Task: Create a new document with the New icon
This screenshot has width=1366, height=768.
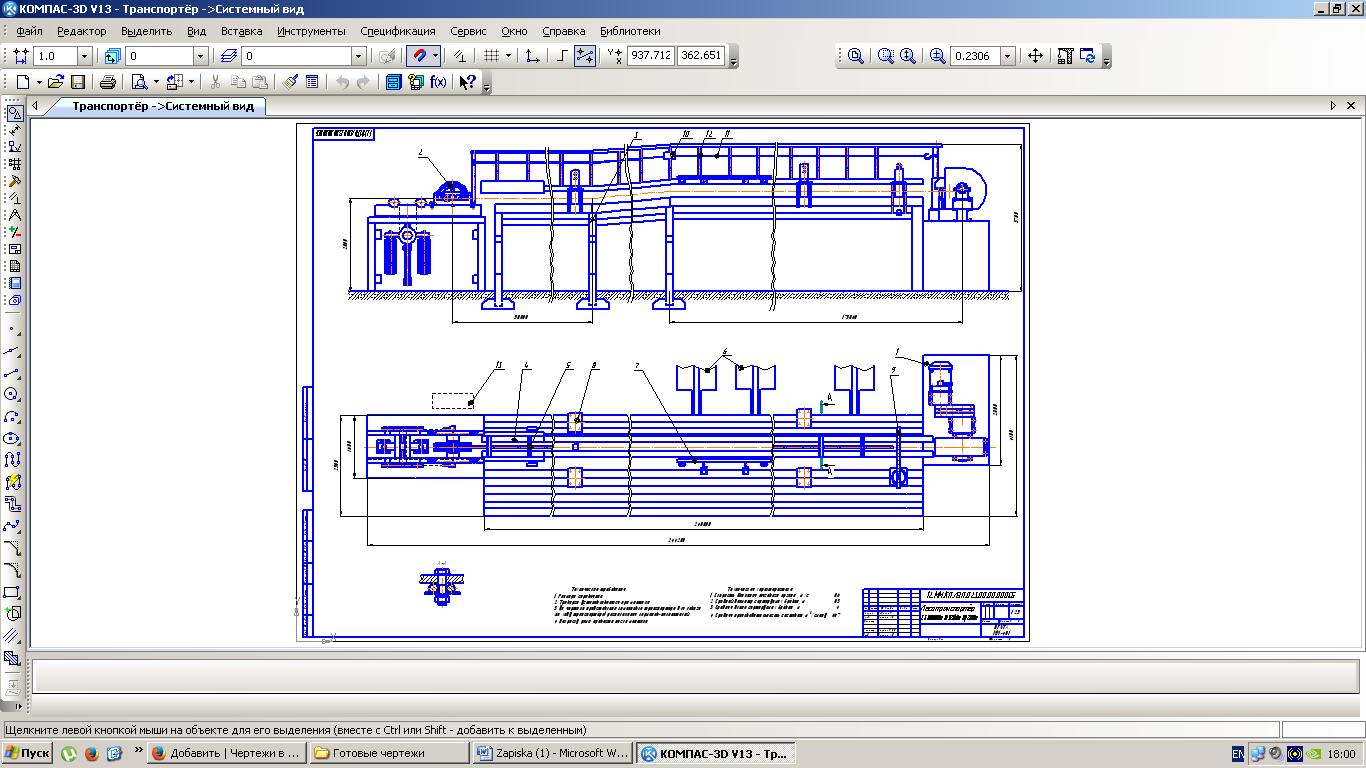Action: click(22, 82)
